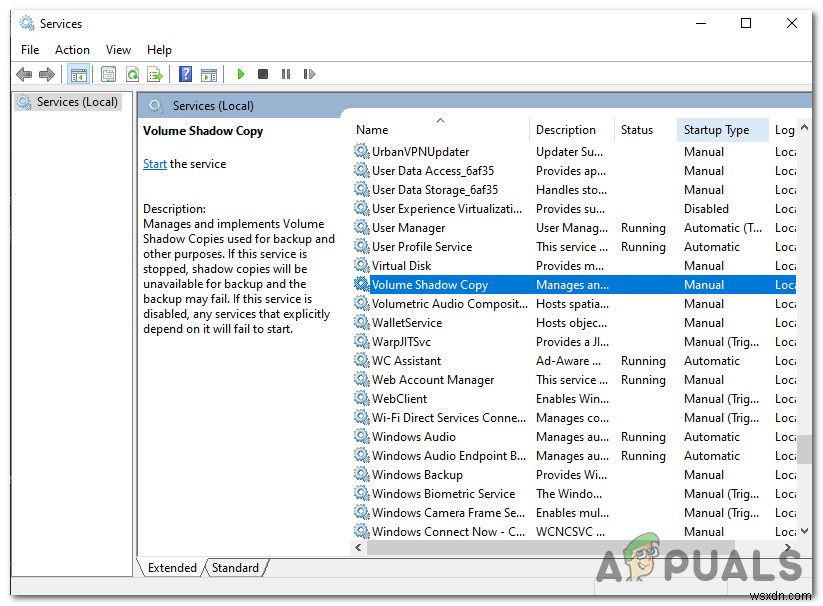823x606 pixels.
Task: Click the Back navigation arrow
Action: 22,73
